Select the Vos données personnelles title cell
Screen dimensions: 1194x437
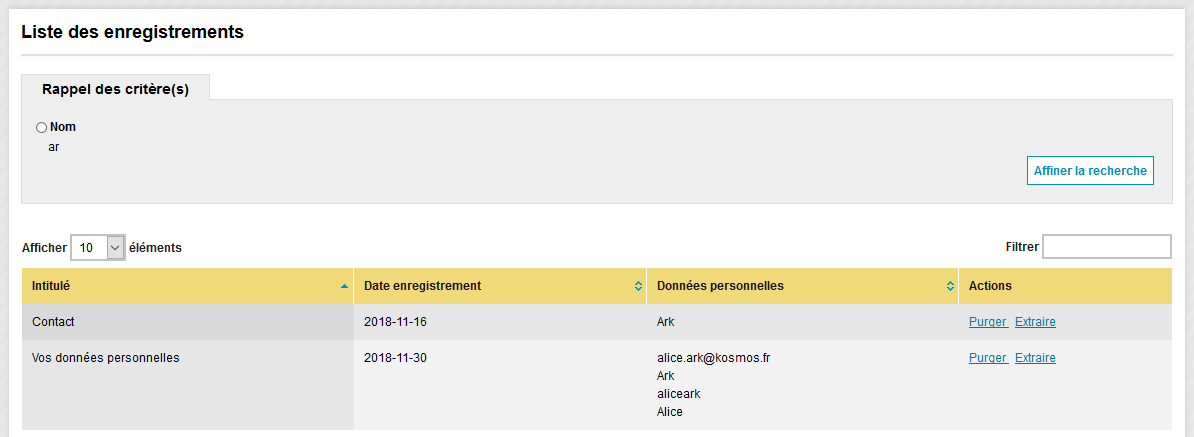pos(187,384)
